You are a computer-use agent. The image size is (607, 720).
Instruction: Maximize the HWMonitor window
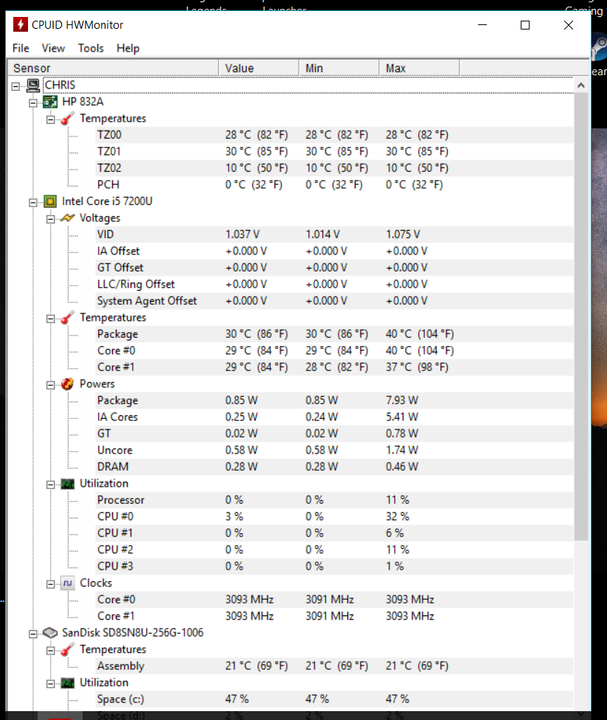tap(525, 25)
